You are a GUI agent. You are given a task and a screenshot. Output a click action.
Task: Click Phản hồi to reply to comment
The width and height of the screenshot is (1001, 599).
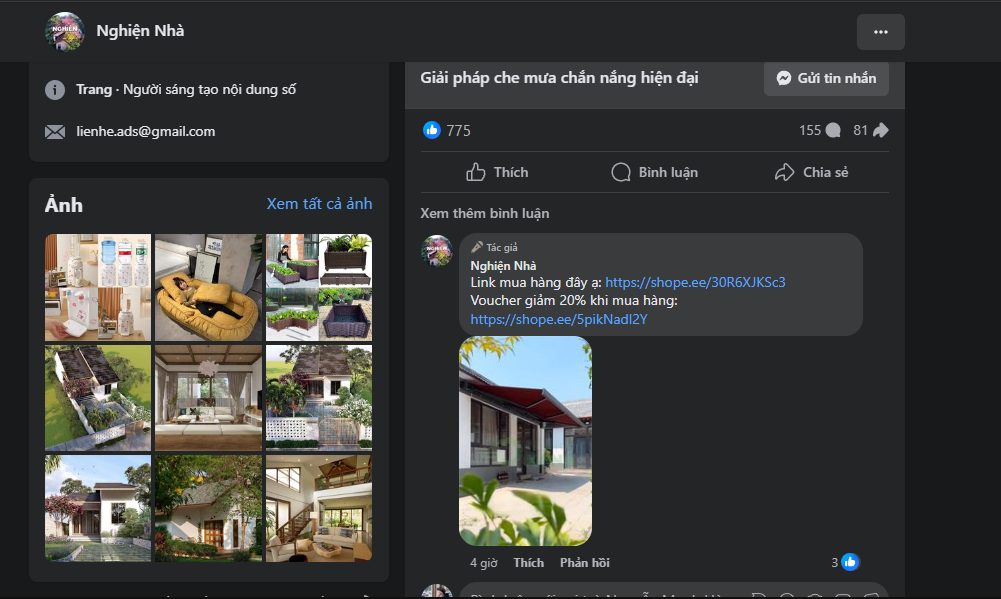585,563
